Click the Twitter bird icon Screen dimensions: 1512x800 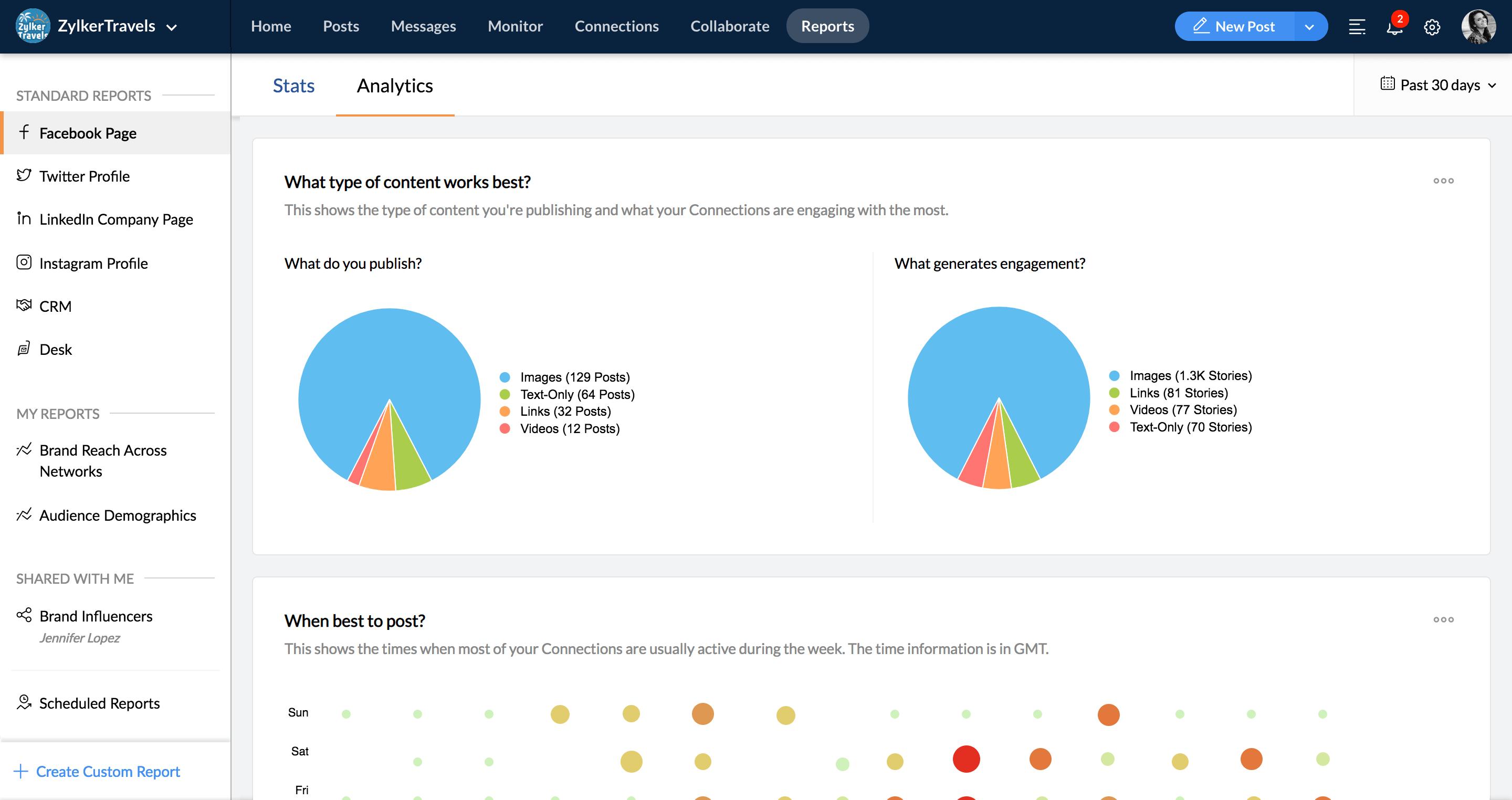point(24,175)
